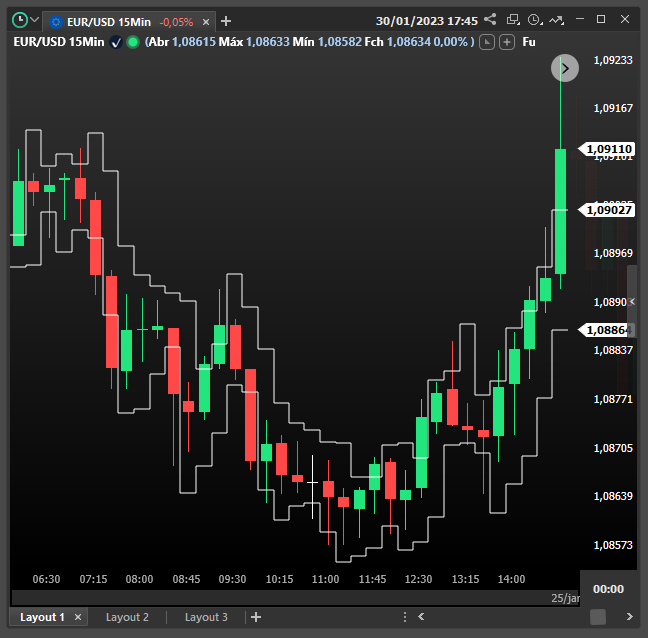Toggle the small L button in info bar
This screenshot has height=638, width=648.
tap(487, 42)
